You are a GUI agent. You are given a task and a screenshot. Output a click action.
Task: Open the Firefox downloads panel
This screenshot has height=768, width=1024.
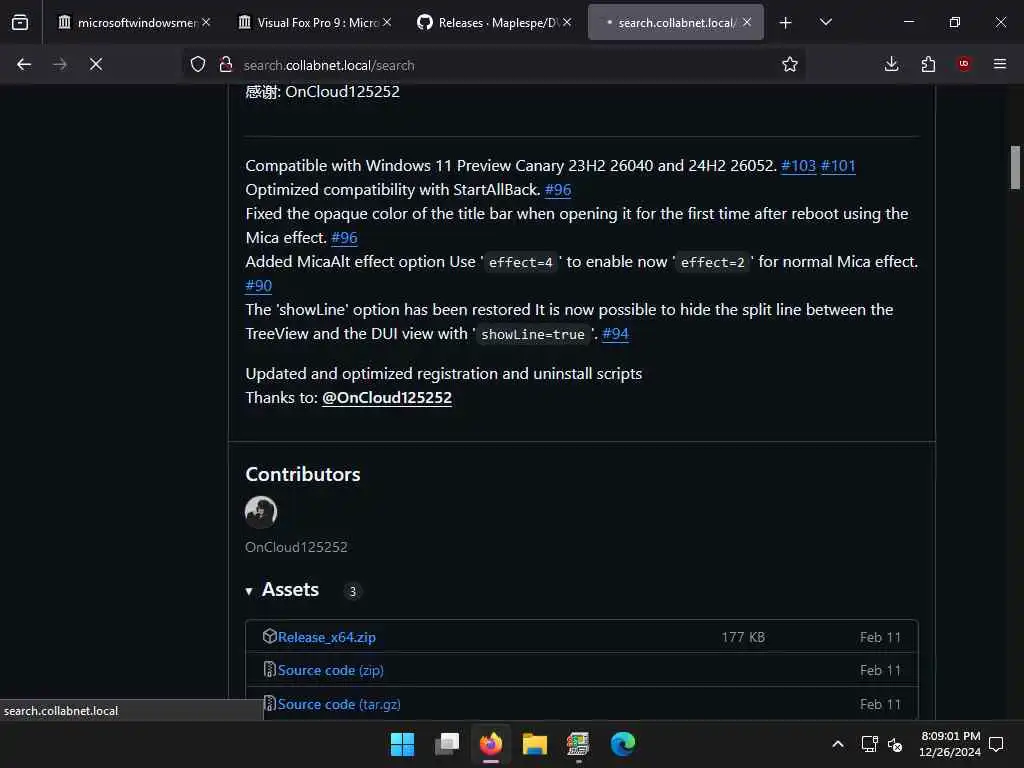click(891, 64)
